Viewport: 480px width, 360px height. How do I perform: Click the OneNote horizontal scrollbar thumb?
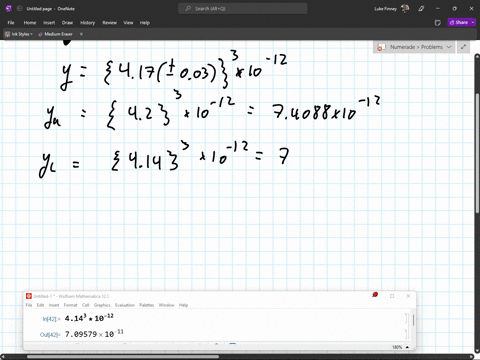click(x=123, y=356)
